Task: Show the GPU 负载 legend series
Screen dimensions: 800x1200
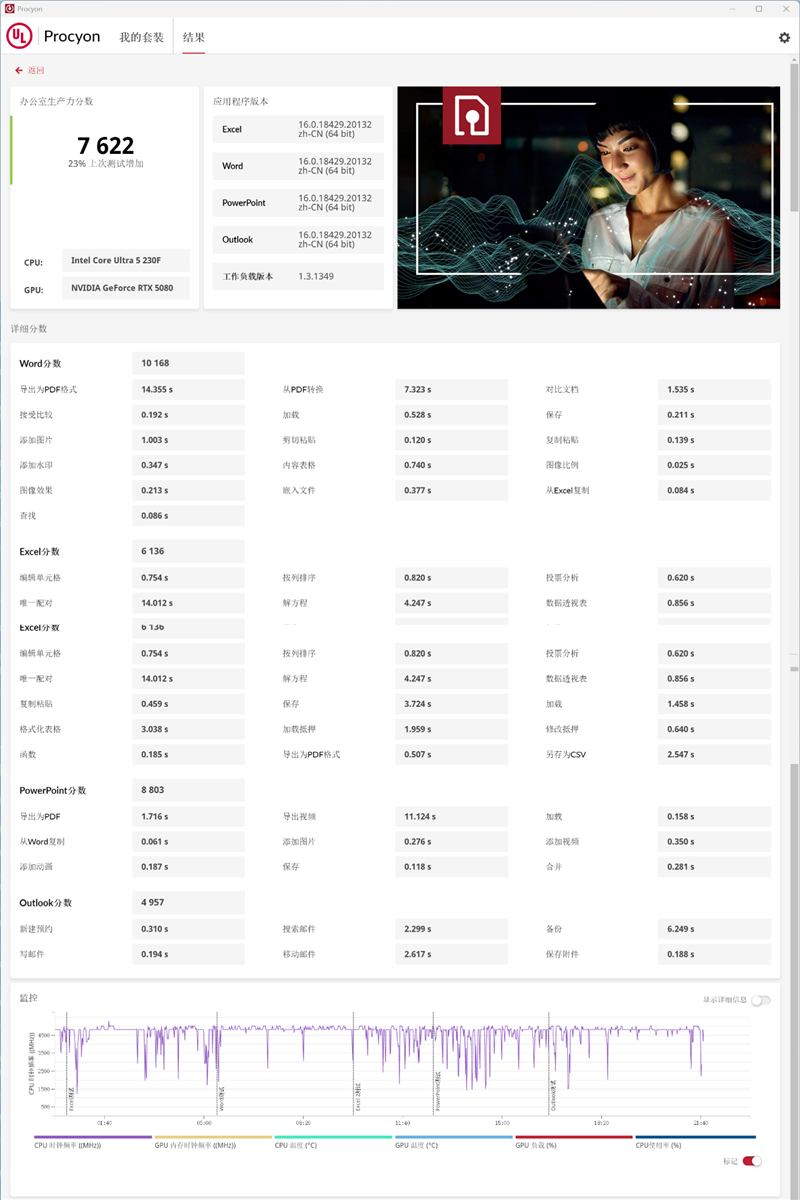Action: coord(573,1141)
